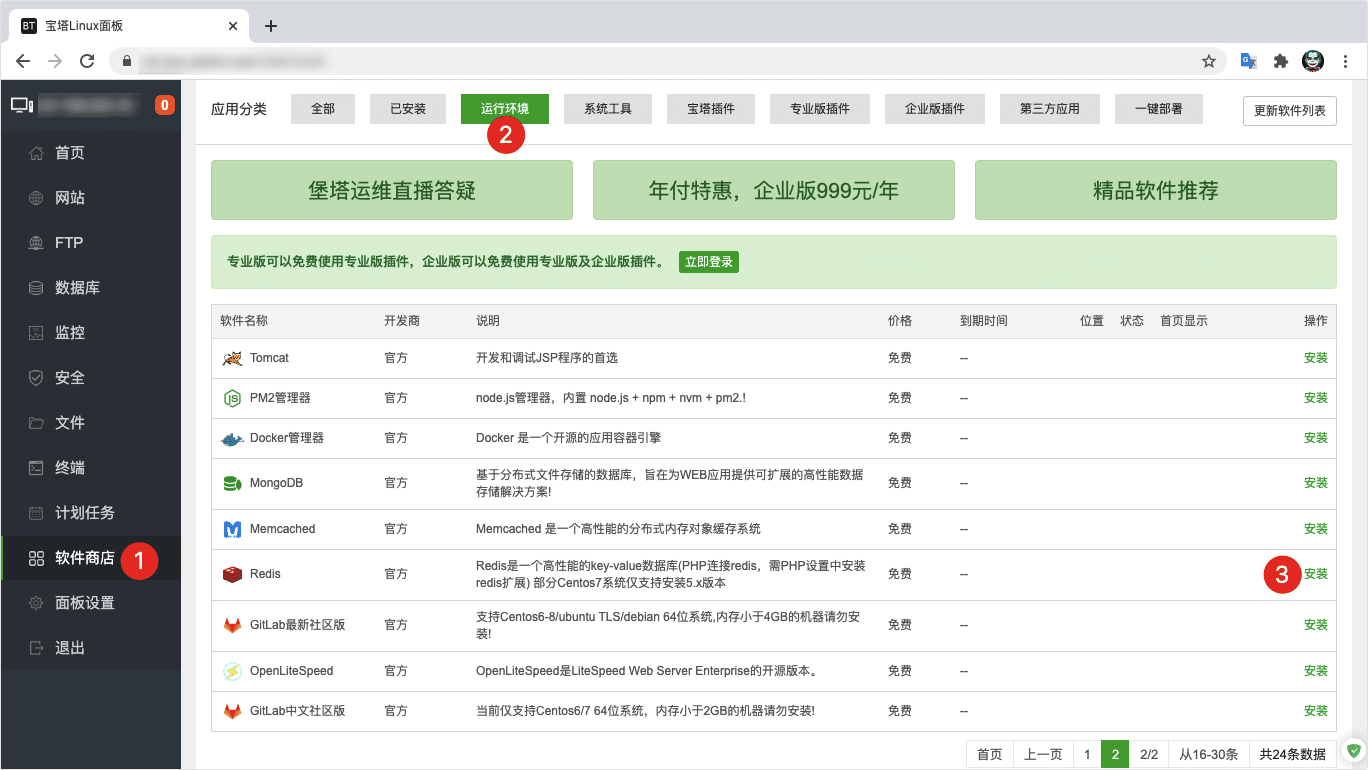This screenshot has width=1368, height=770.
Task: Click the GitLab最新社区版 fox icon
Action: [x=232, y=625]
